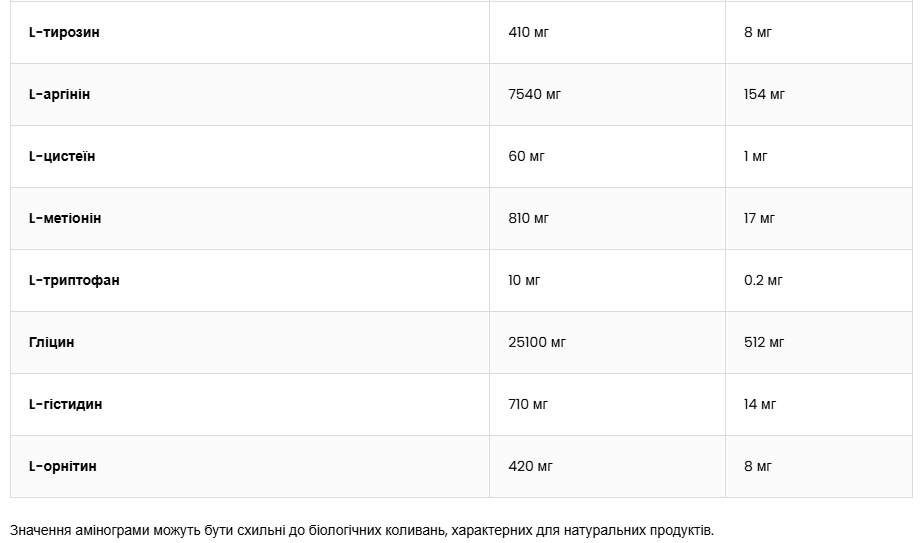Click the 420 мг value
Image resolution: width=921 pixels, height=543 pixels.
(x=529, y=466)
